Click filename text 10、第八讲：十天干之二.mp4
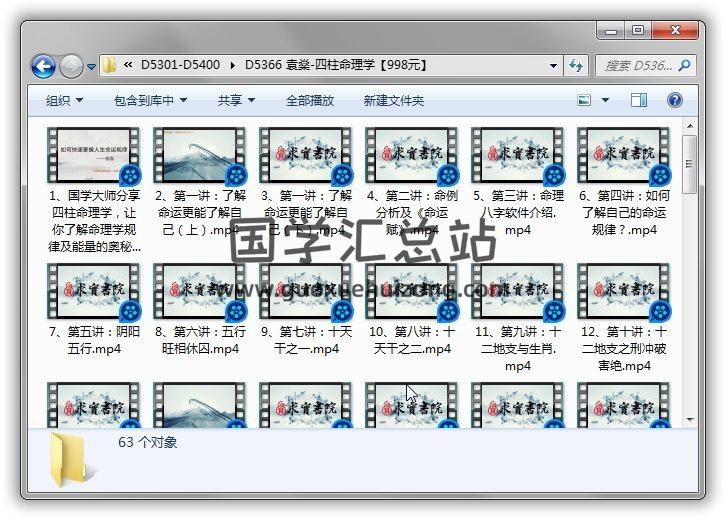 [x=412, y=340]
